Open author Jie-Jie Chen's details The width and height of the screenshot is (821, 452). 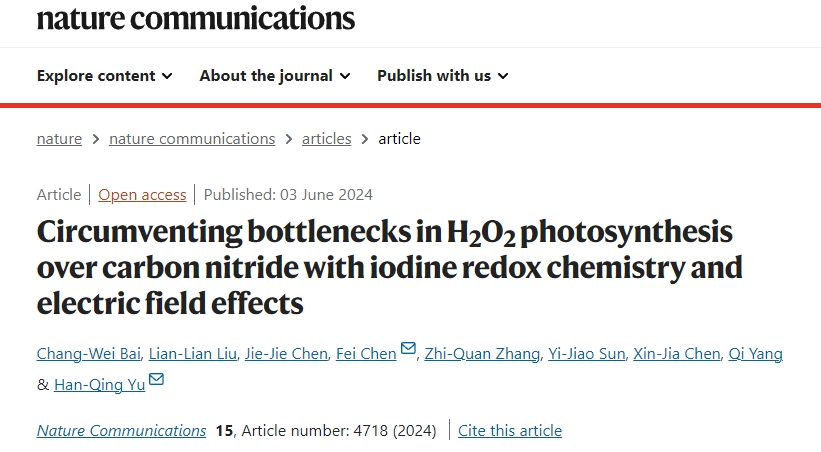[x=286, y=354]
